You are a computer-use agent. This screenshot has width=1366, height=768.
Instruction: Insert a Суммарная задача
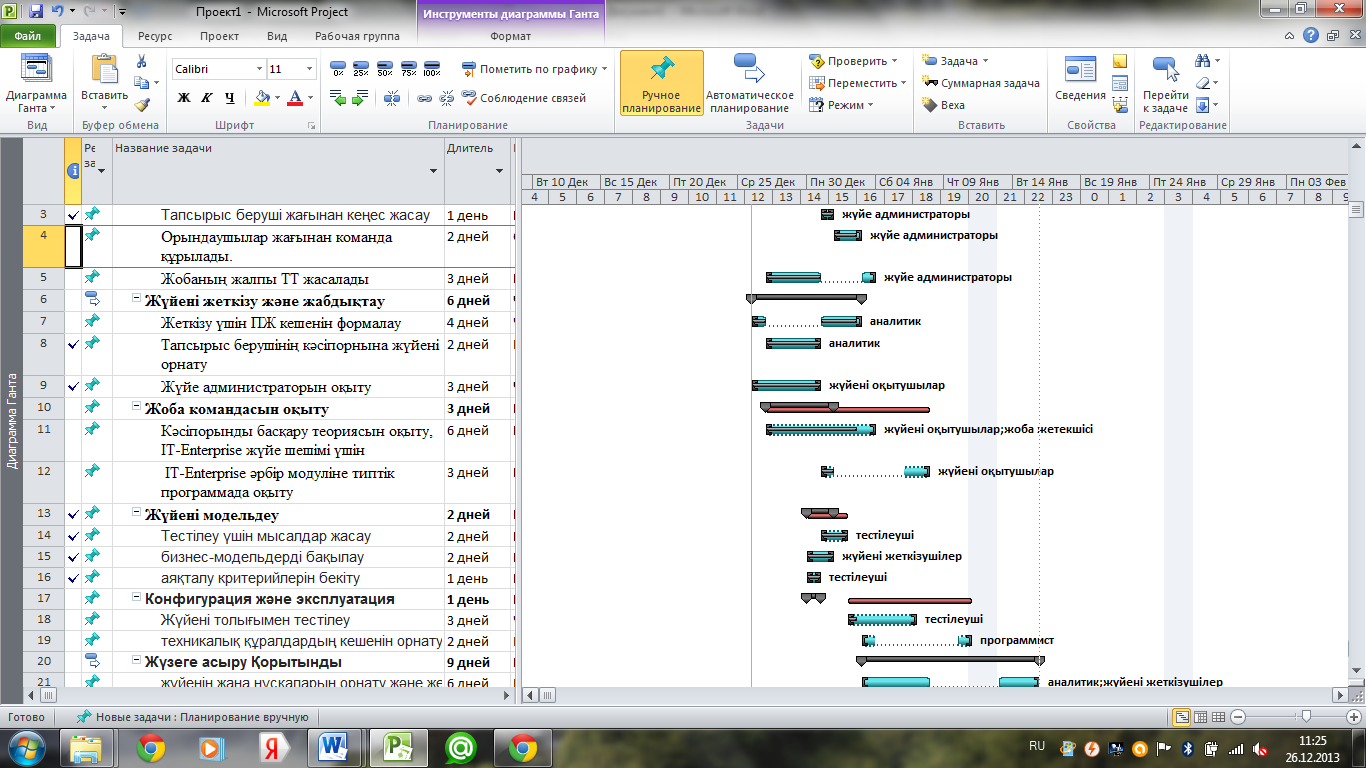click(x=981, y=83)
